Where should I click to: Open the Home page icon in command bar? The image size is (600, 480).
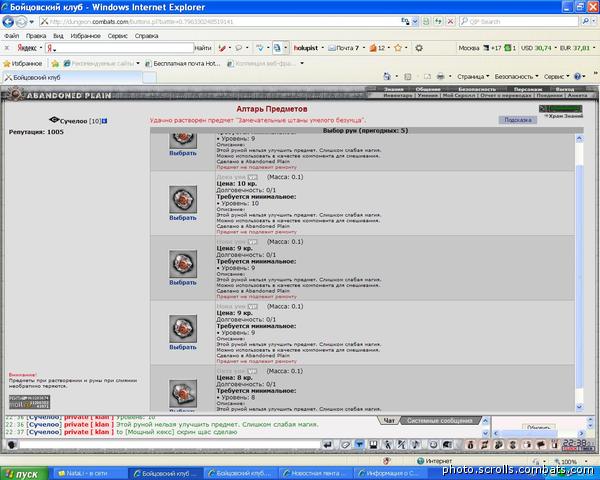(387, 77)
